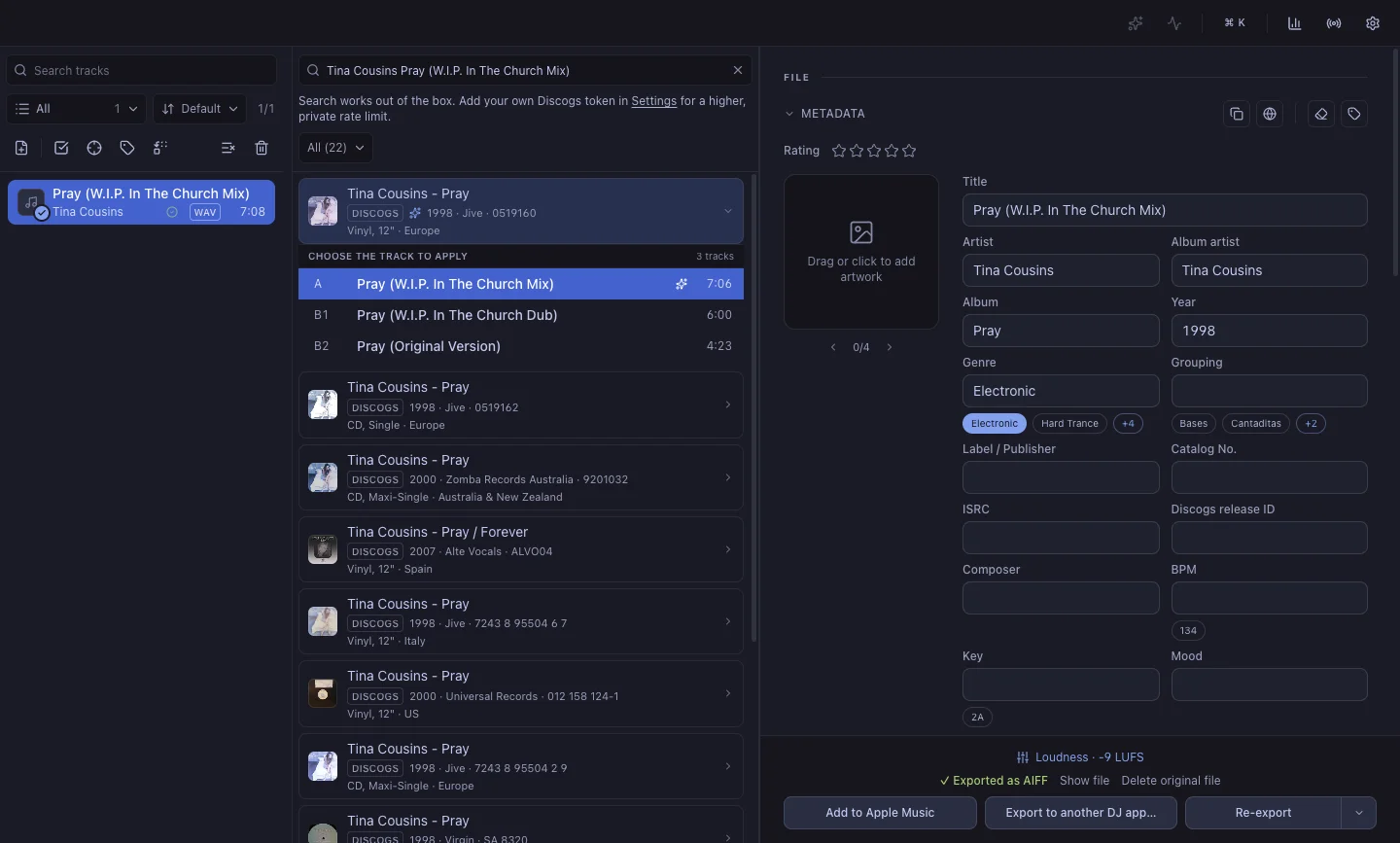The height and width of the screenshot is (843, 1400).
Task: Click the globe web lookup icon
Action: [1270, 114]
